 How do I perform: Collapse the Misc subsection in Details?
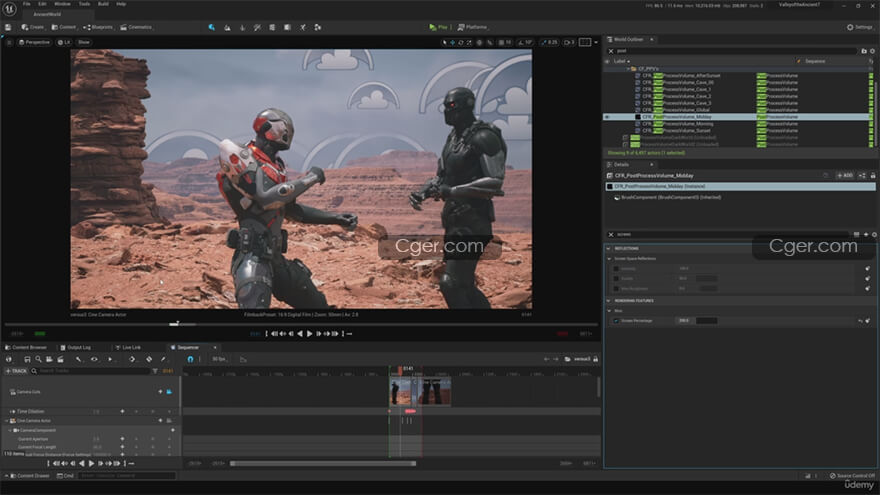609,311
